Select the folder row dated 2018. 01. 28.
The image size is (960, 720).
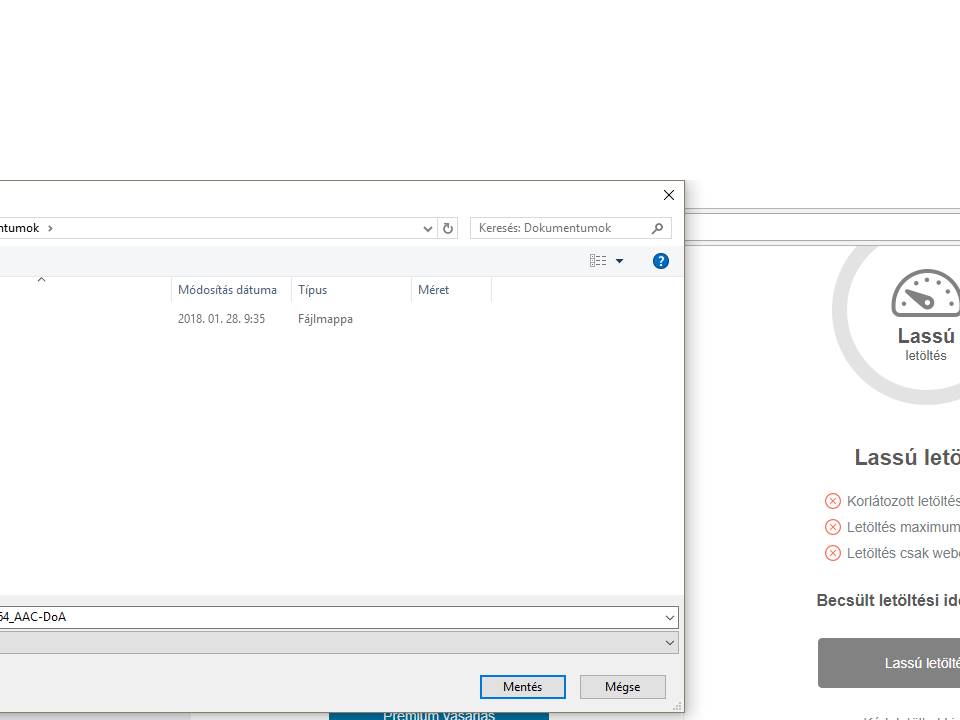[220, 319]
